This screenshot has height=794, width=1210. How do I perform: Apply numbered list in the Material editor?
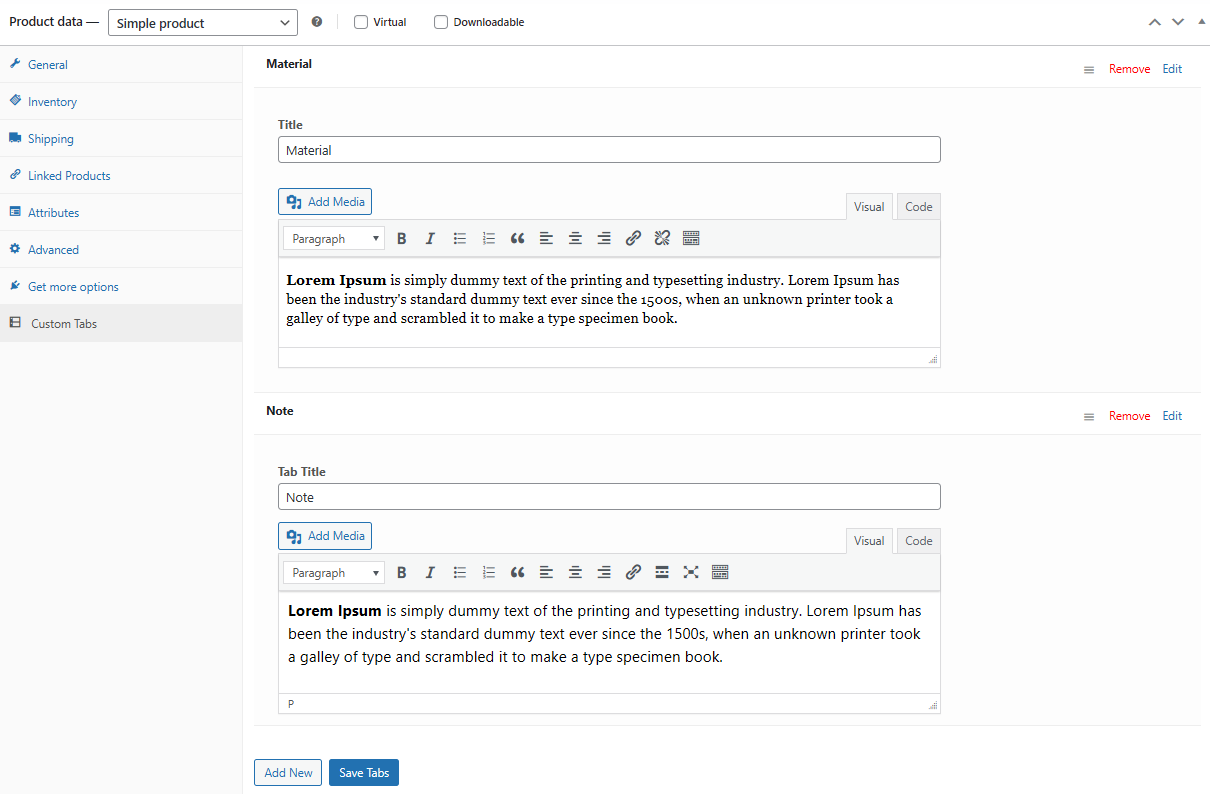pos(489,239)
